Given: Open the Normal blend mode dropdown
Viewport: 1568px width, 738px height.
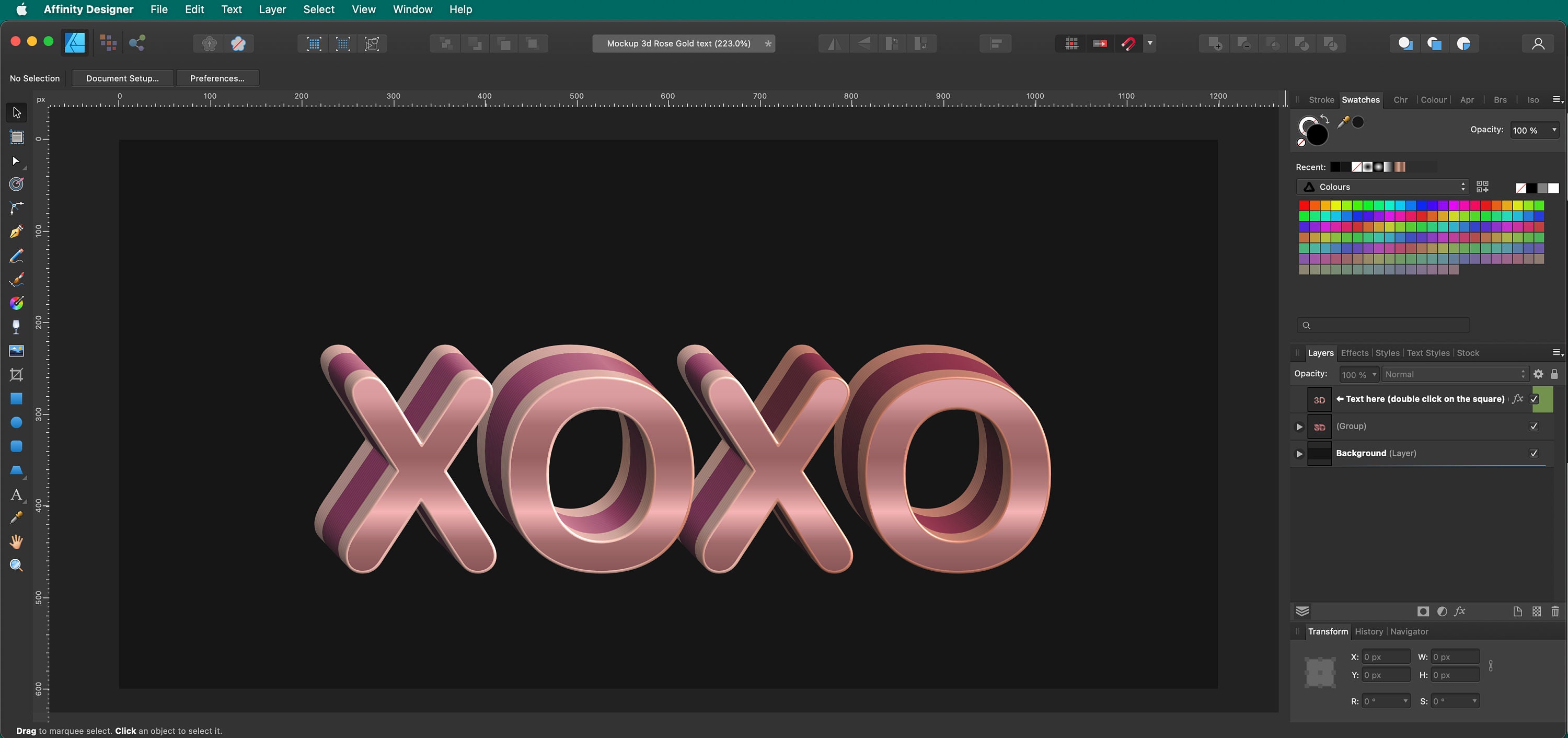Looking at the screenshot, I should pos(1454,374).
